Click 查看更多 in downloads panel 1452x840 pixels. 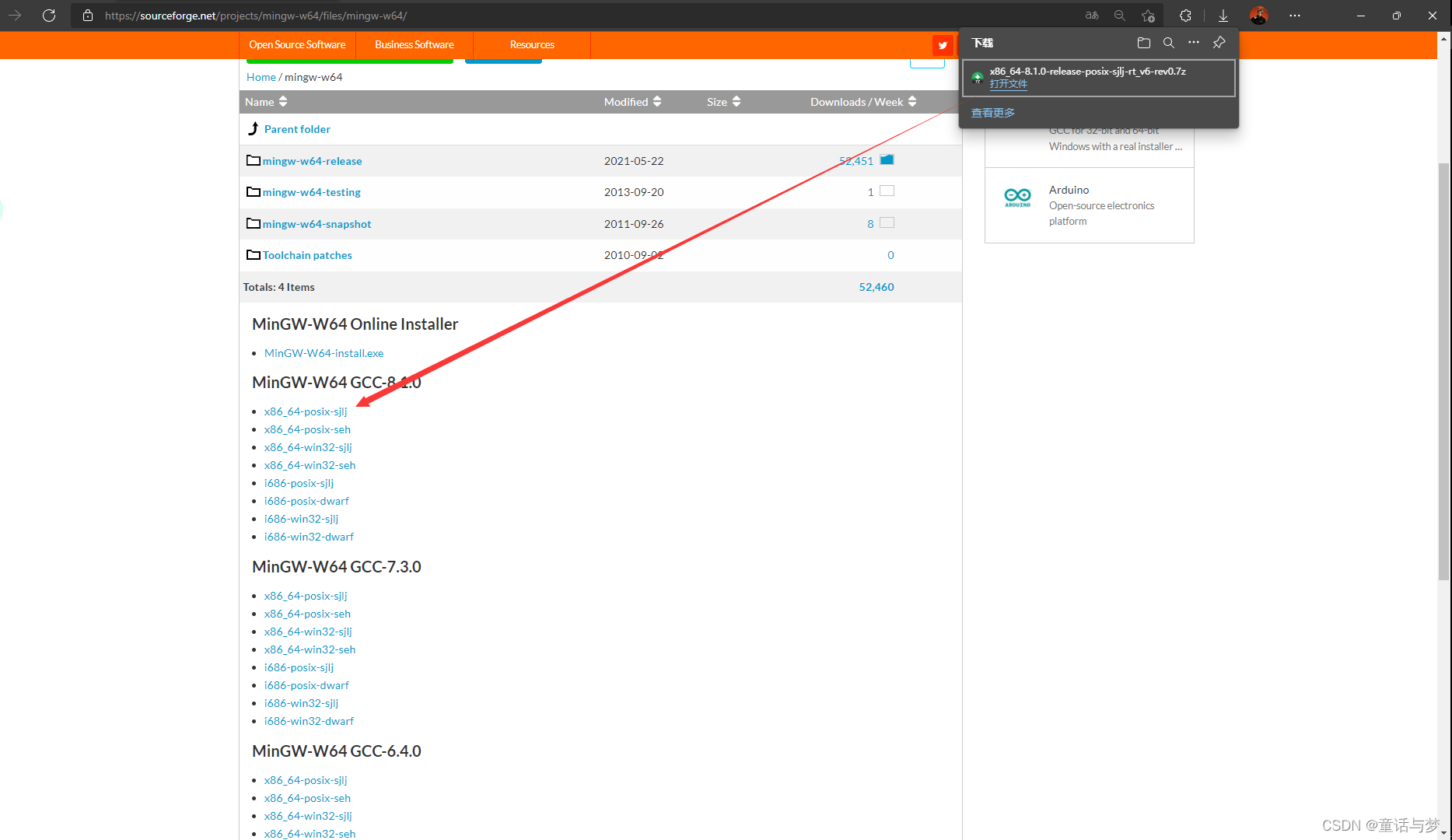992,113
